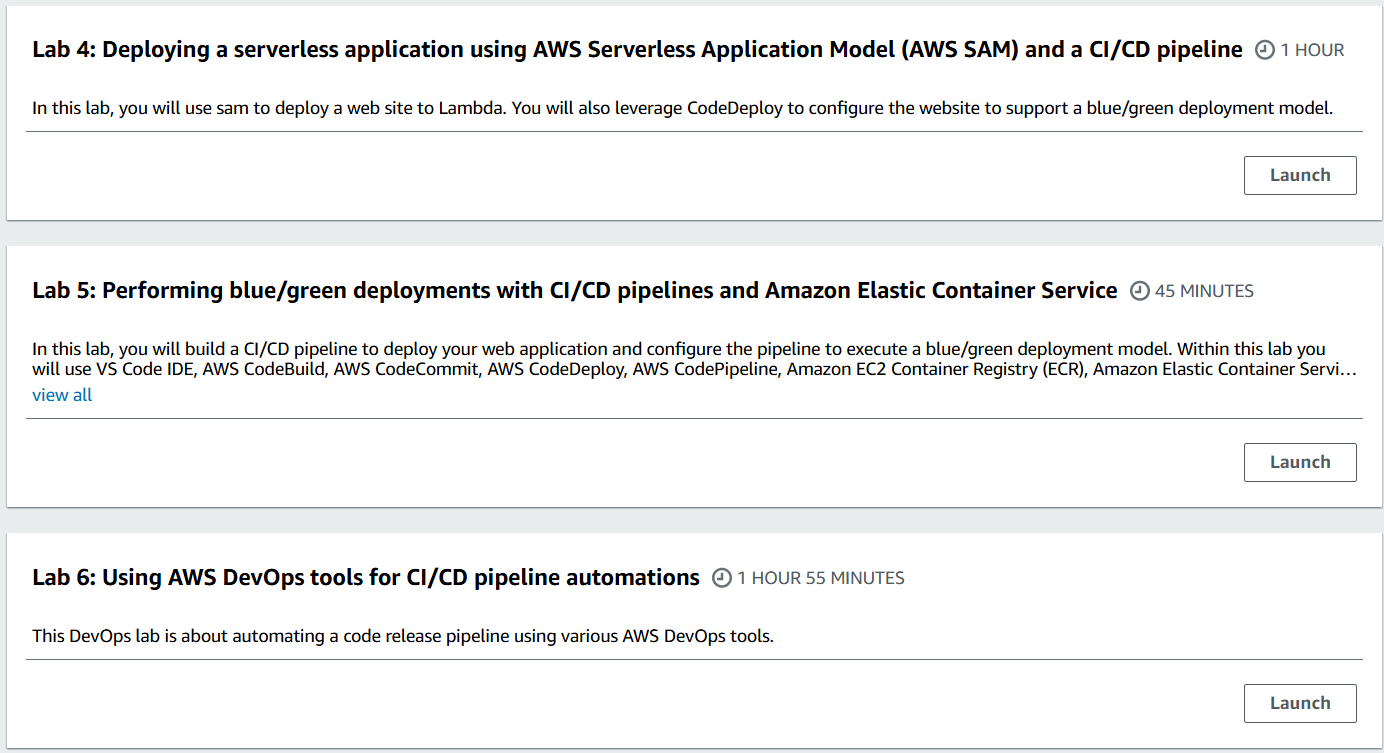Click Lab 6 description about automating code release
Viewport: 1384px width, 753px height.
403,636
